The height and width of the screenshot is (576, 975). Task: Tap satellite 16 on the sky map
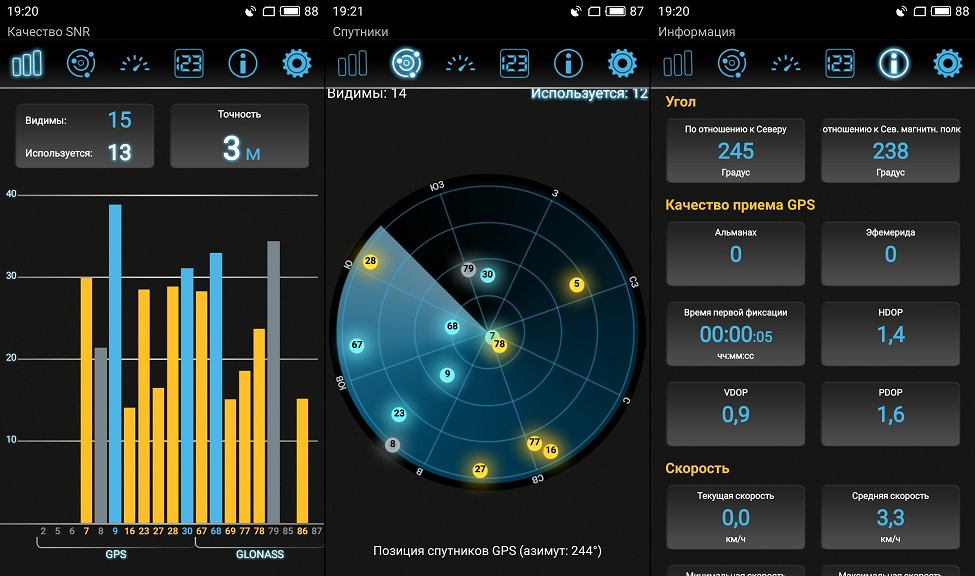[551, 450]
